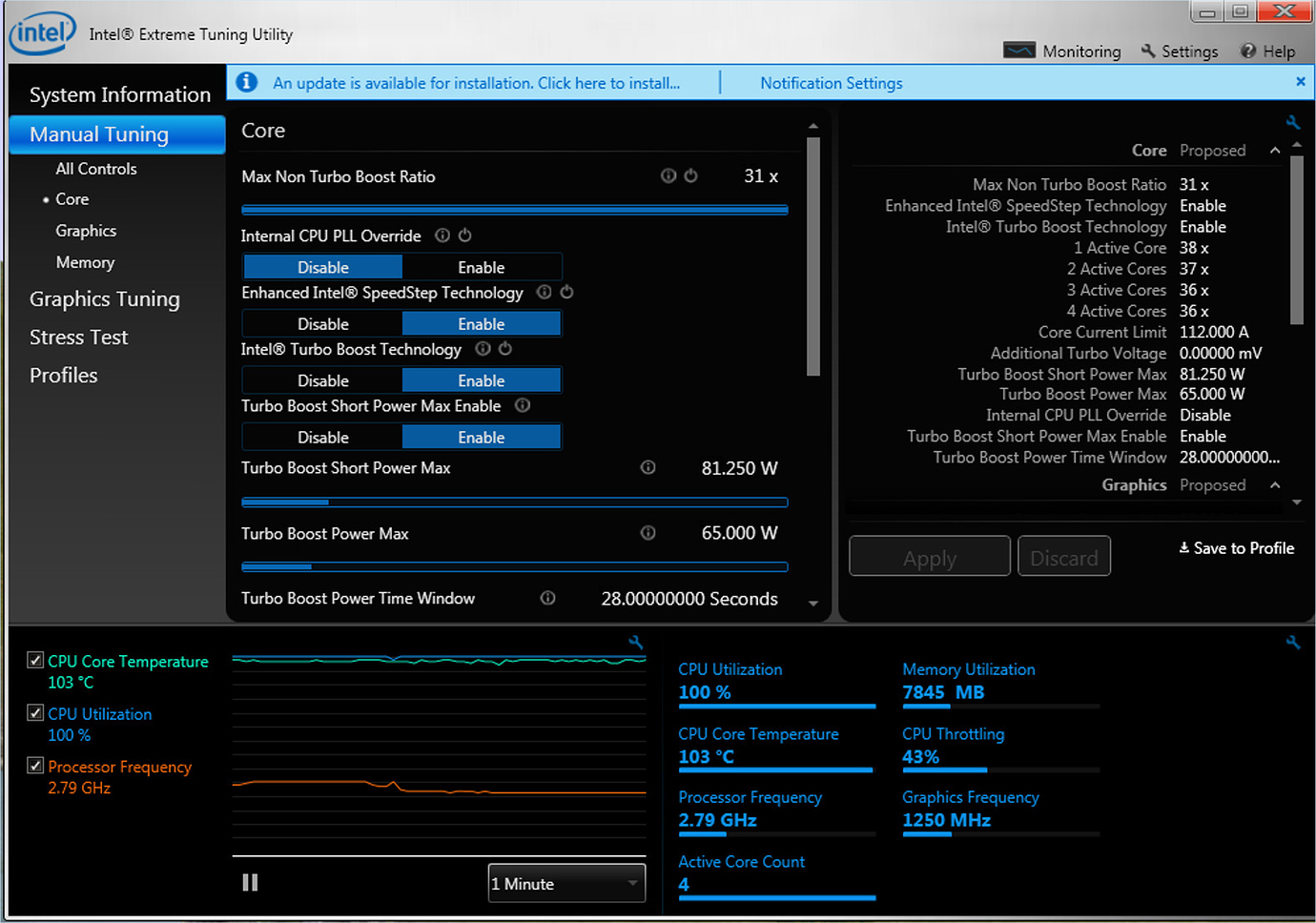Select Memory submenu item
The image size is (1316, 923).
point(85,262)
